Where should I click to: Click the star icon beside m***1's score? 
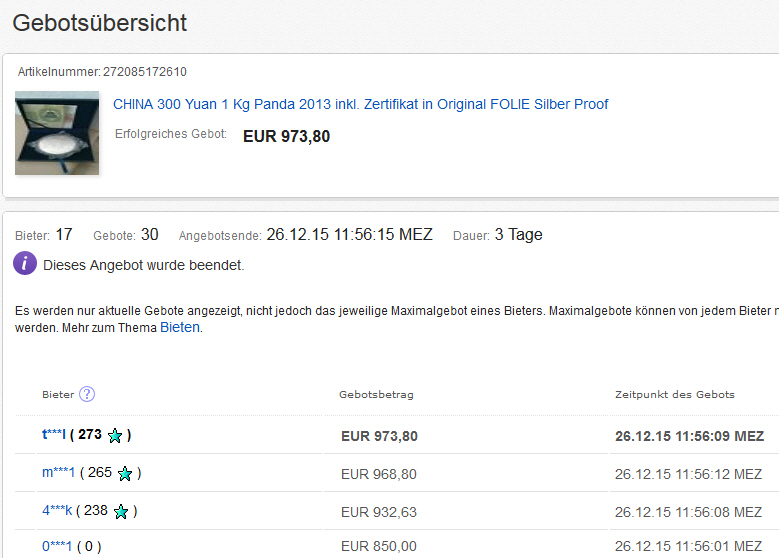(125, 473)
